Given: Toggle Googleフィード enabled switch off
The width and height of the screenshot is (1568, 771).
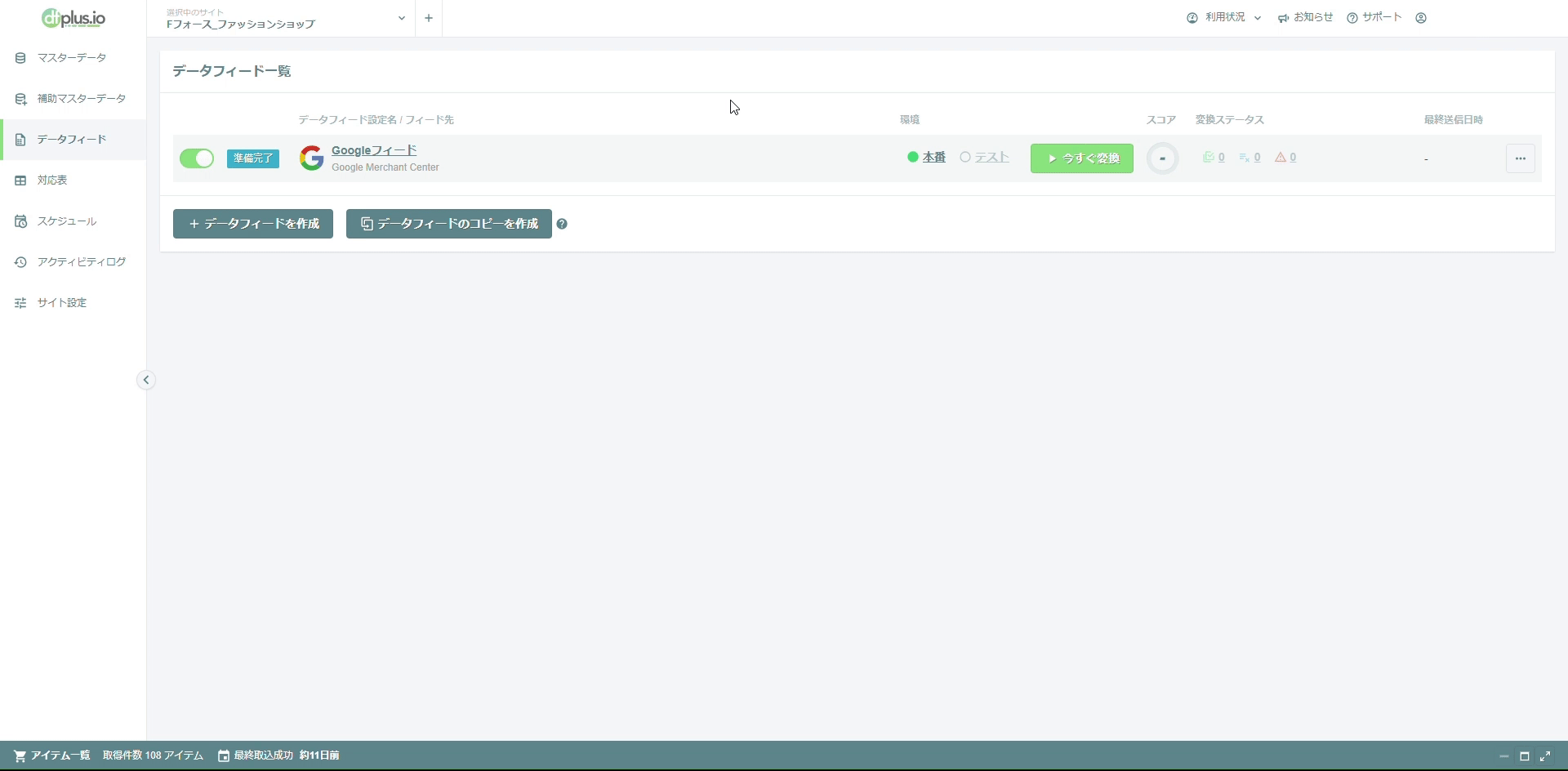Looking at the screenshot, I should (x=197, y=158).
